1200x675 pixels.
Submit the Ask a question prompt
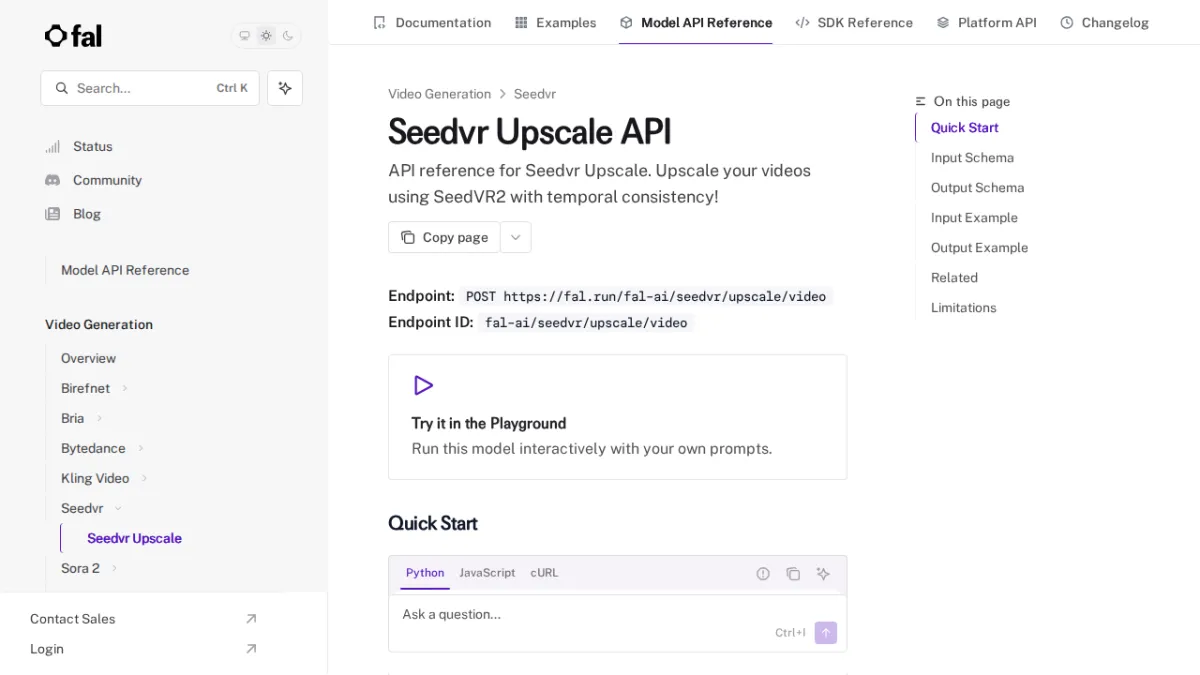click(826, 633)
